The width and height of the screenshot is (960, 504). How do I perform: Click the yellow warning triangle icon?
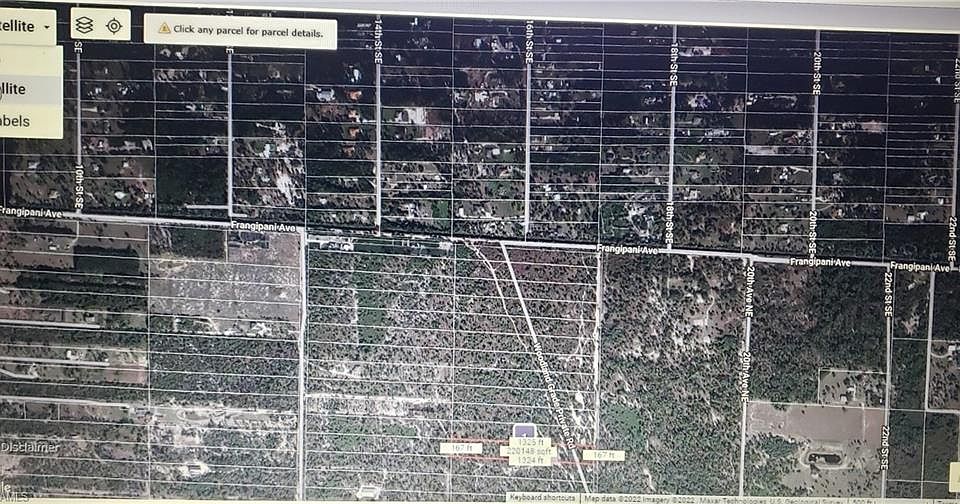point(164,28)
